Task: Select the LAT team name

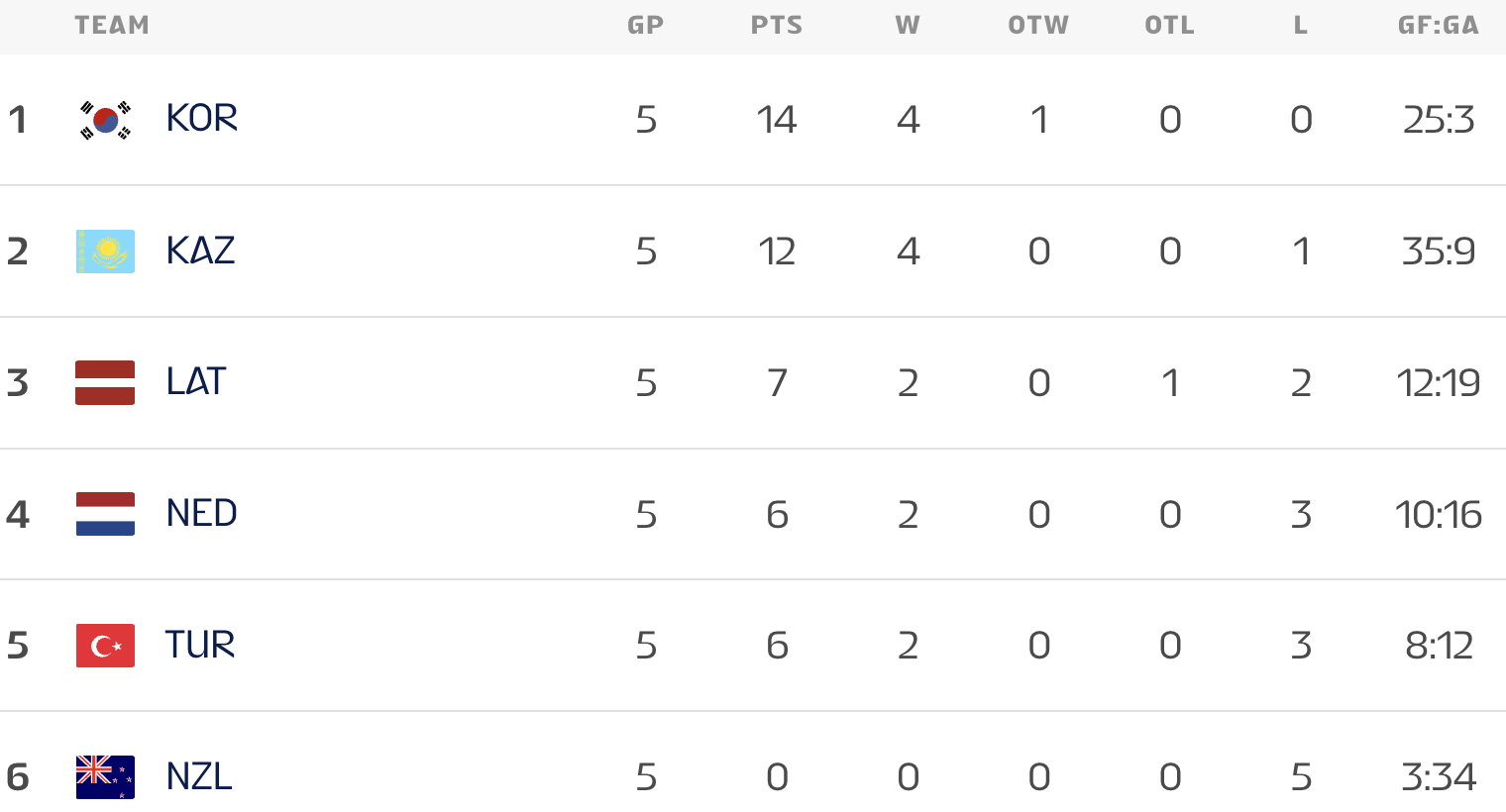Action: coord(196,382)
